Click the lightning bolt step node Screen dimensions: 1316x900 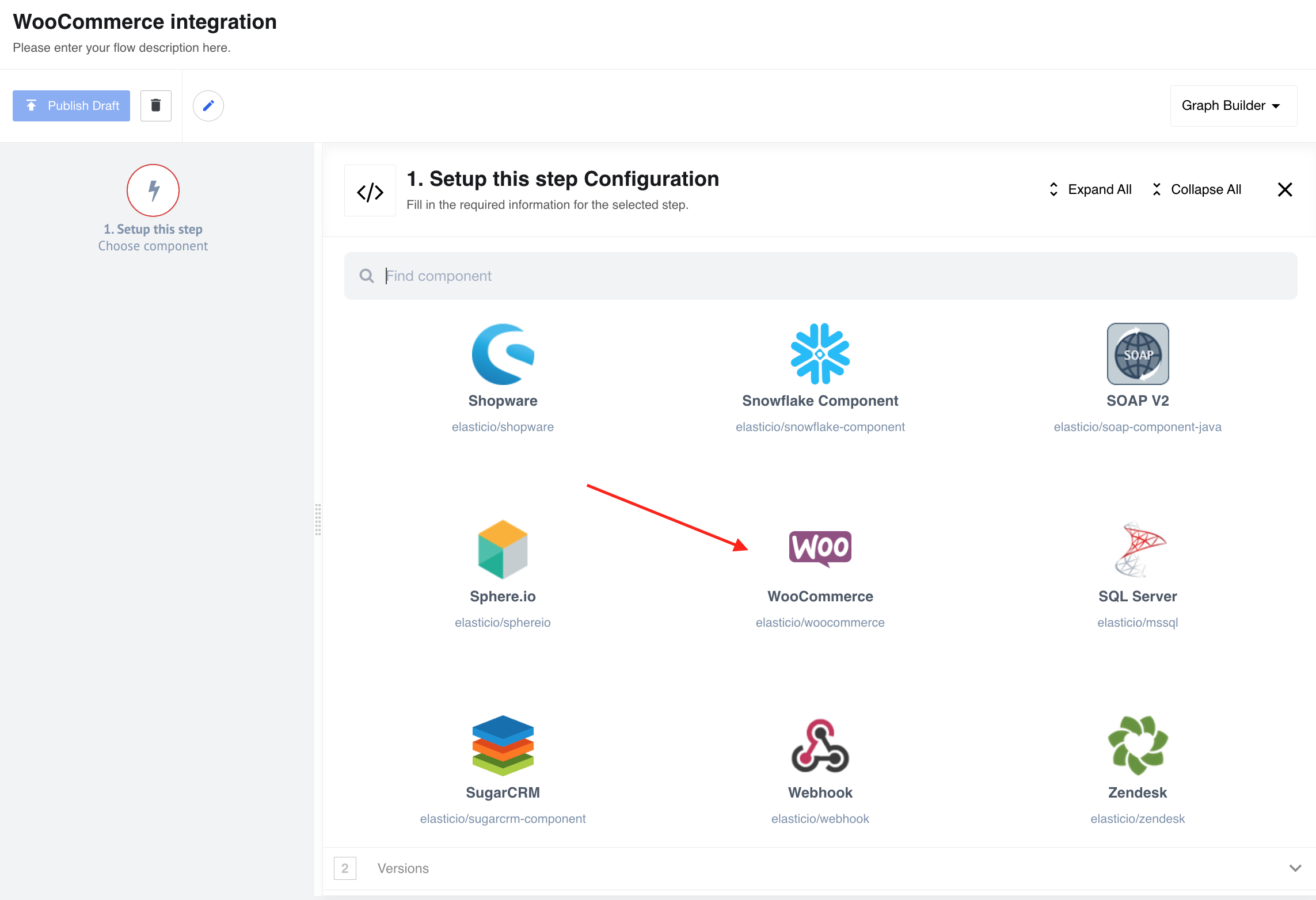[153, 190]
